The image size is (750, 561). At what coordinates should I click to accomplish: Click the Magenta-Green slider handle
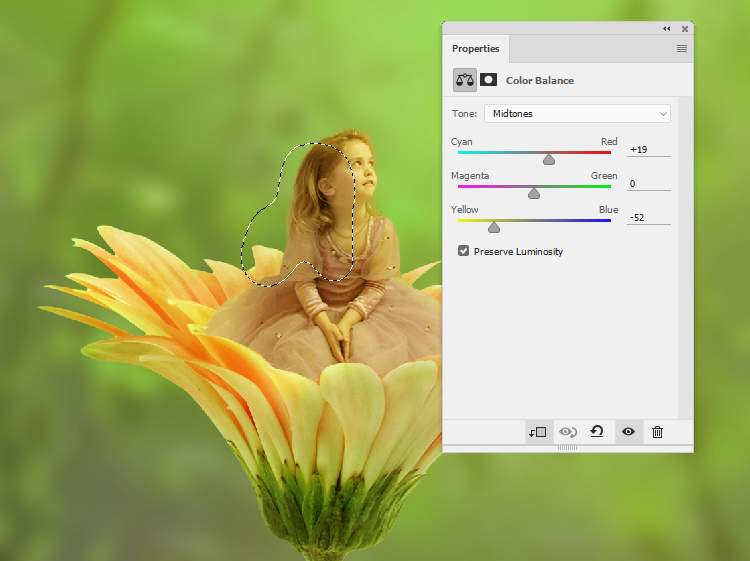(534, 193)
